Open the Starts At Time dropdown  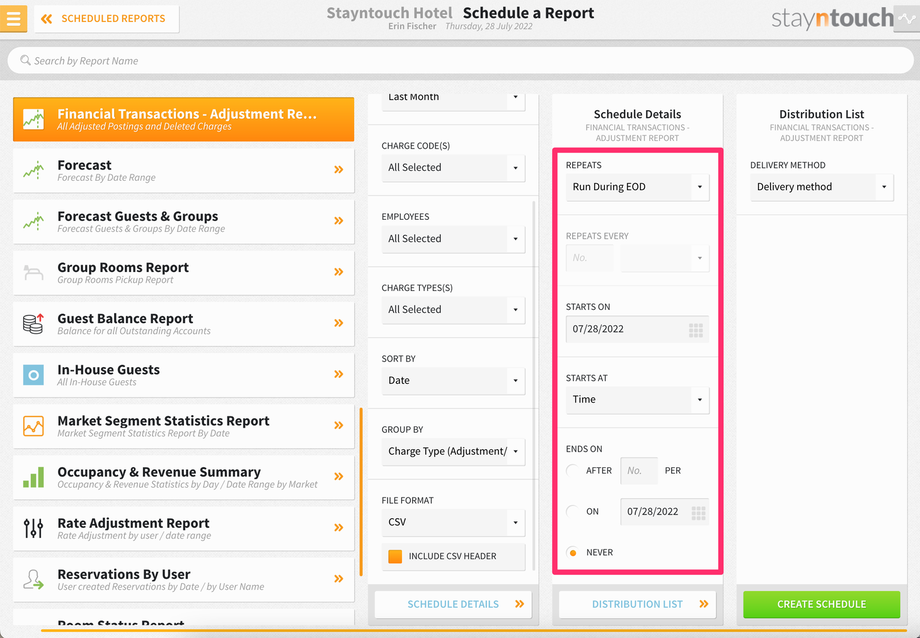[x=637, y=400]
